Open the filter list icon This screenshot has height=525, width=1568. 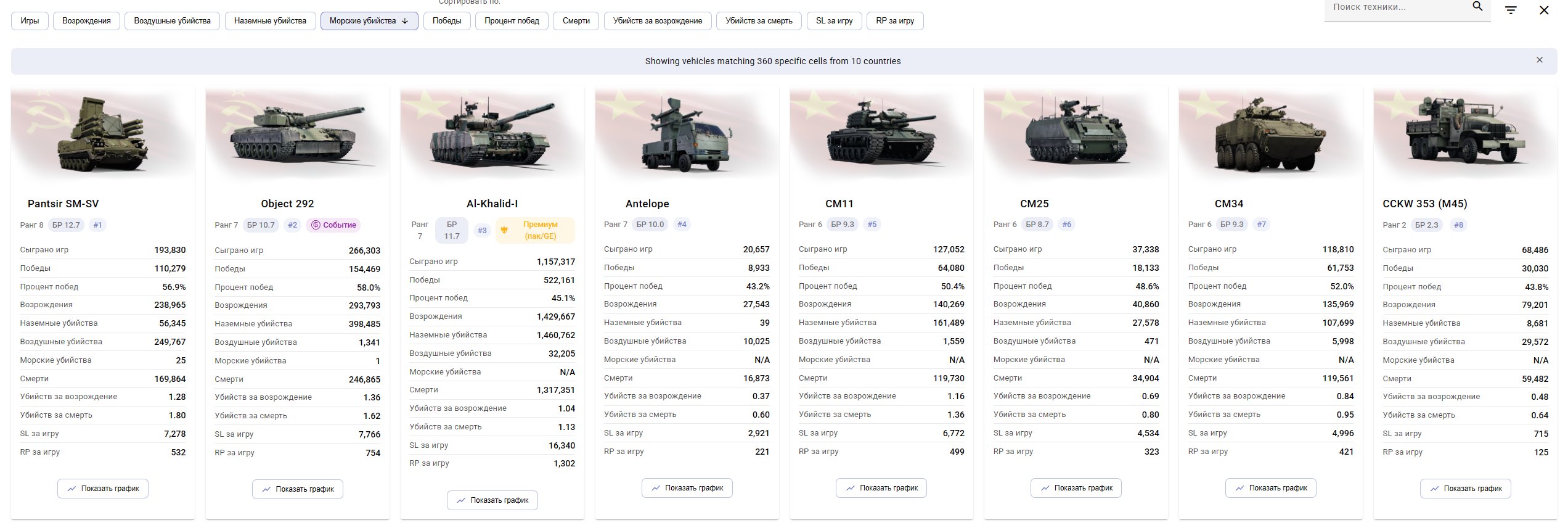pyautogui.click(x=1511, y=10)
